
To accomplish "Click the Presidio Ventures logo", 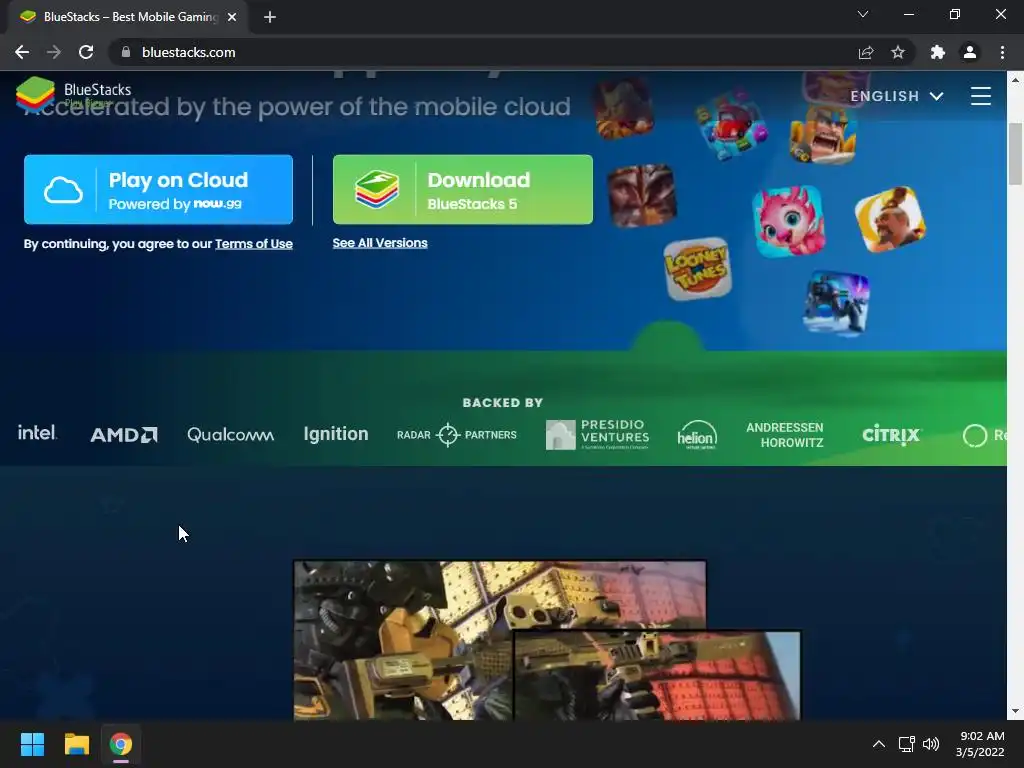I will [x=597, y=434].
